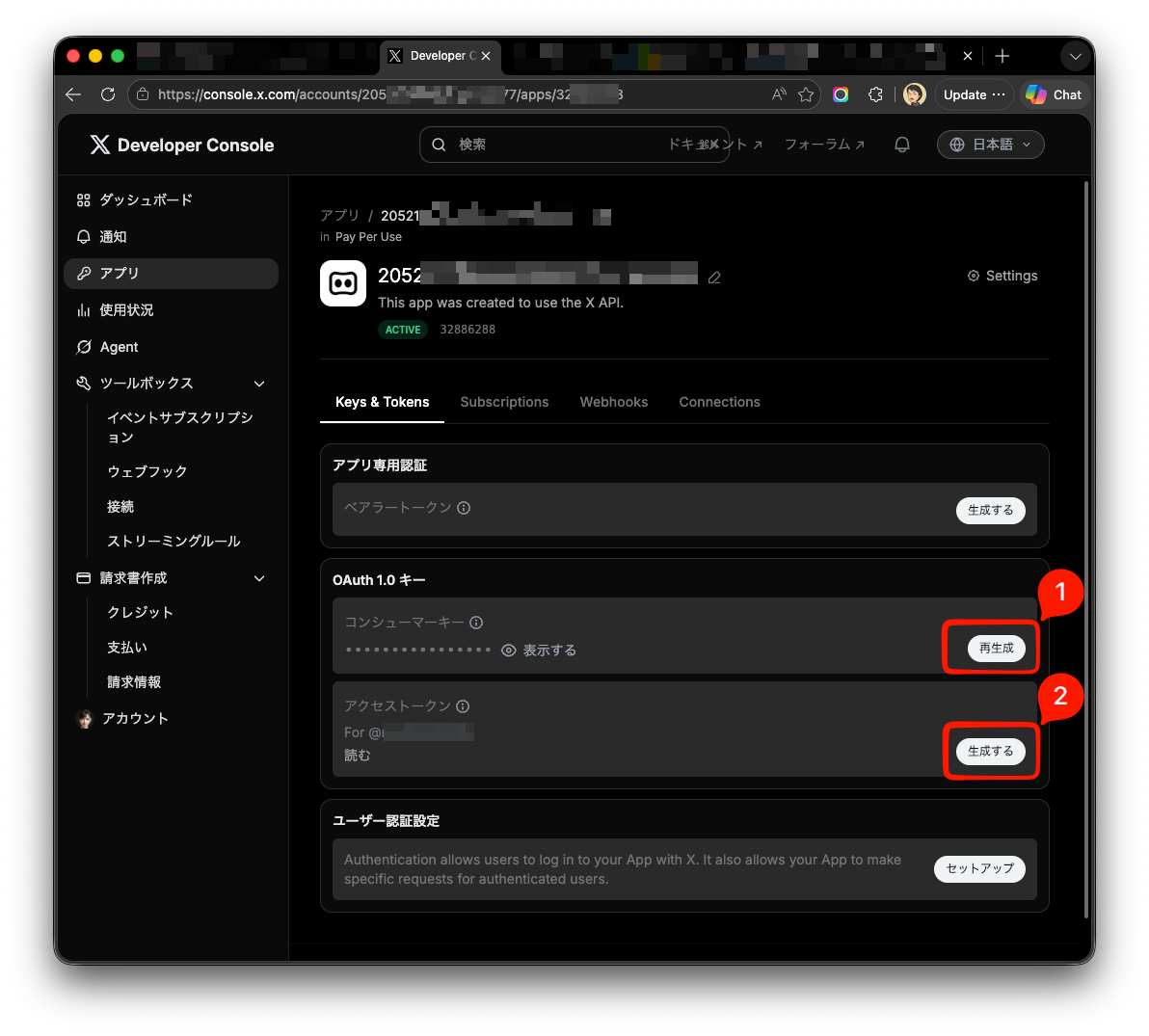Collapse the 請求書作成 section chevron

tap(259, 578)
